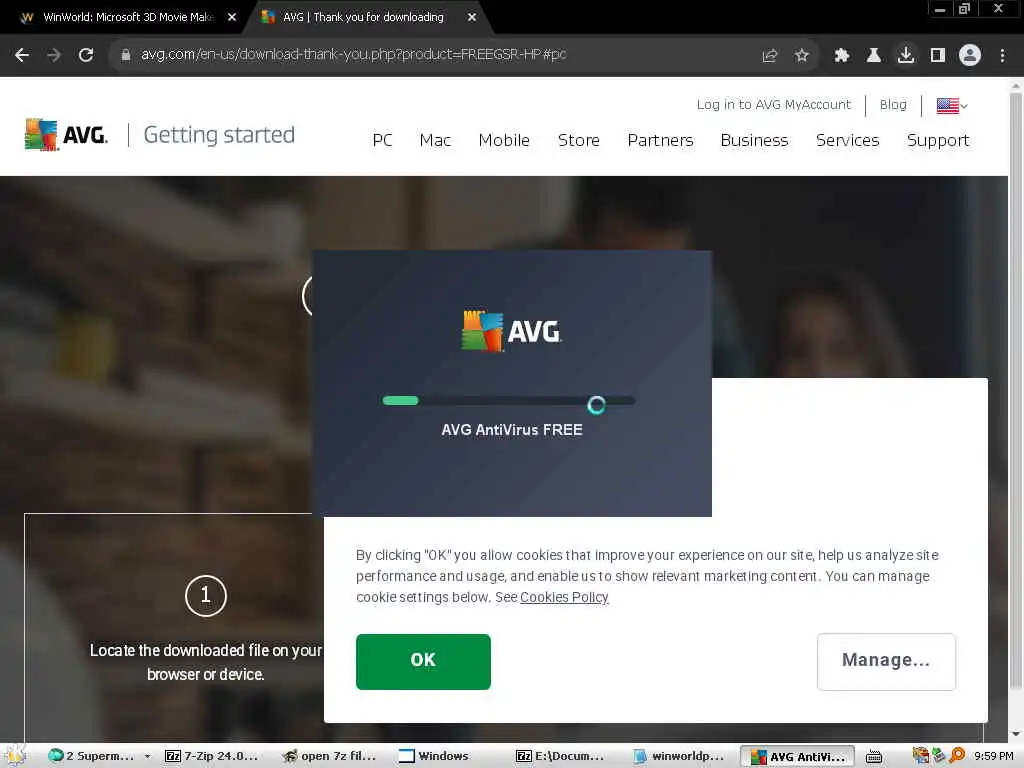Click the share page icon
This screenshot has width=1024, height=768.
click(x=770, y=56)
